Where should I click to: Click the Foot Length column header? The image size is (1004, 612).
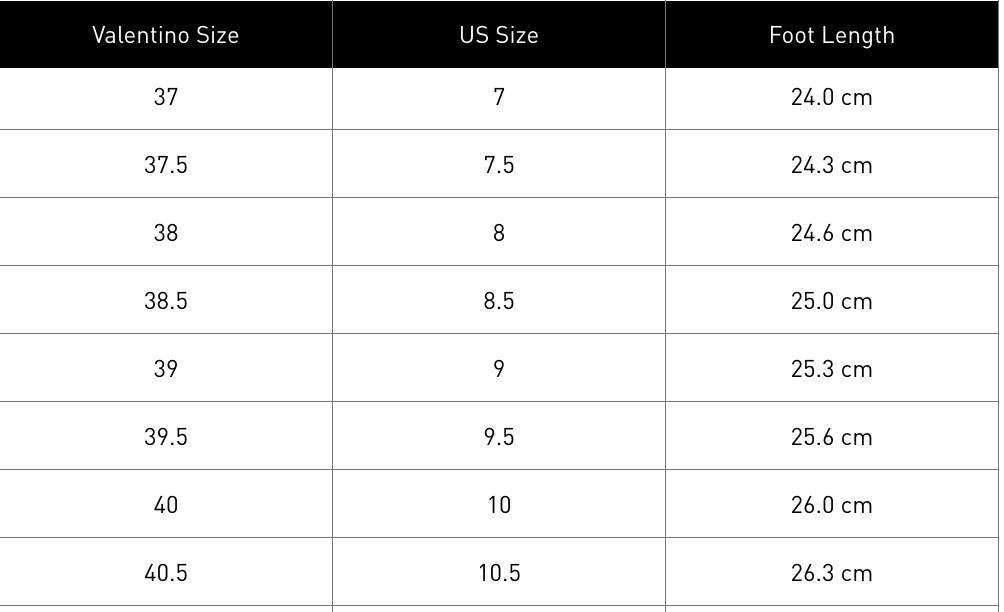pos(832,35)
